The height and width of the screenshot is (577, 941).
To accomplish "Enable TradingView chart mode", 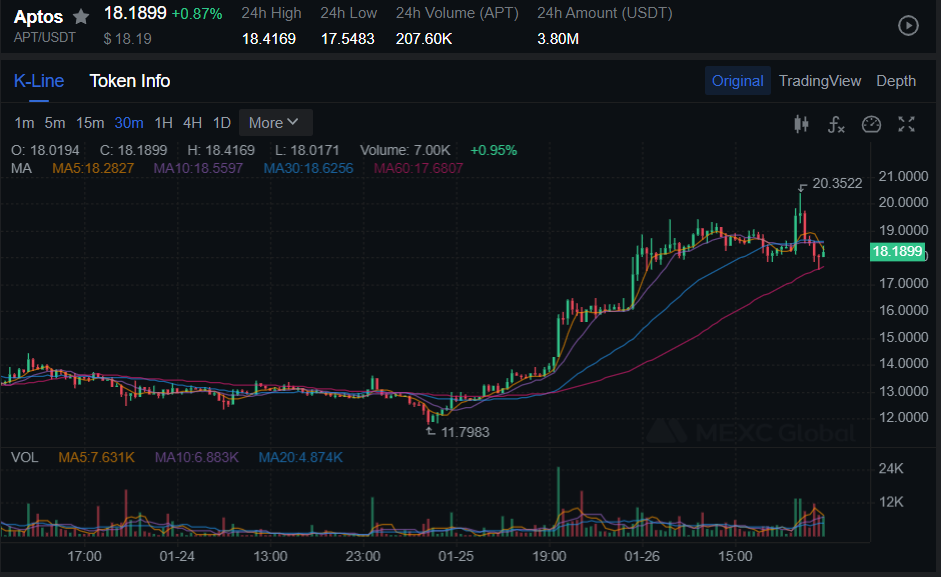I will coord(820,81).
